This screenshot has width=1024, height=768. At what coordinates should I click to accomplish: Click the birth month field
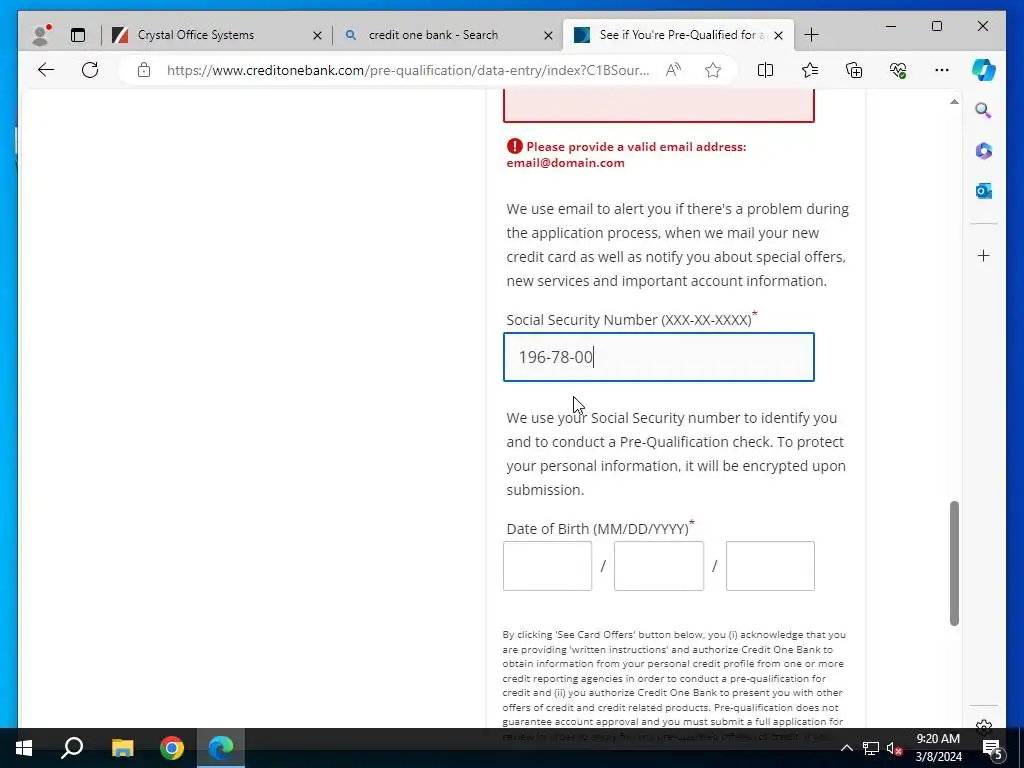[547, 566]
